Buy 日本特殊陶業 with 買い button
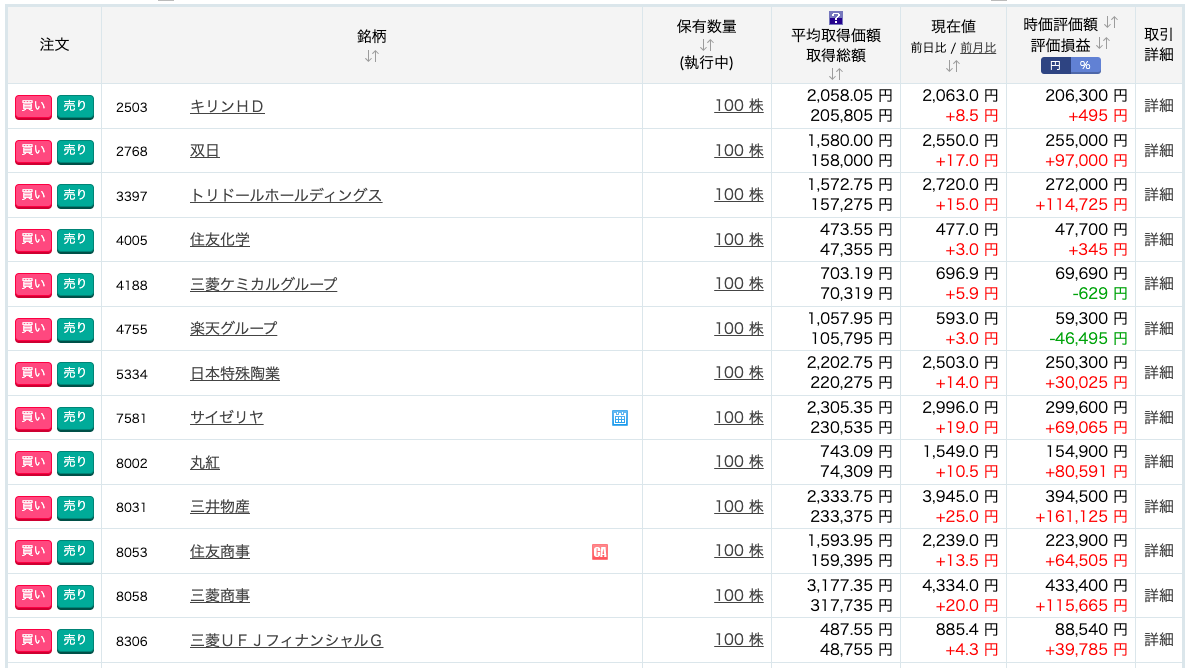Viewport: 1187px width, 668px height. [x=33, y=373]
